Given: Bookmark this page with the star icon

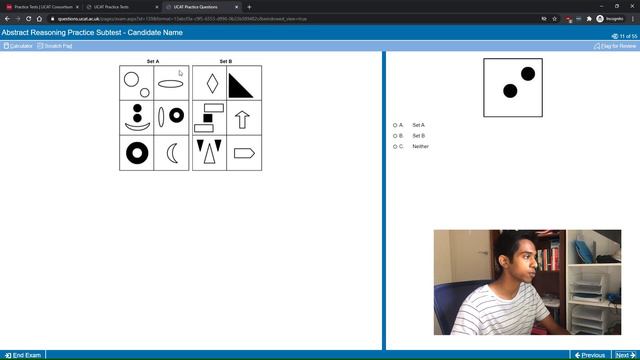Looking at the screenshot, I should [555, 19].
